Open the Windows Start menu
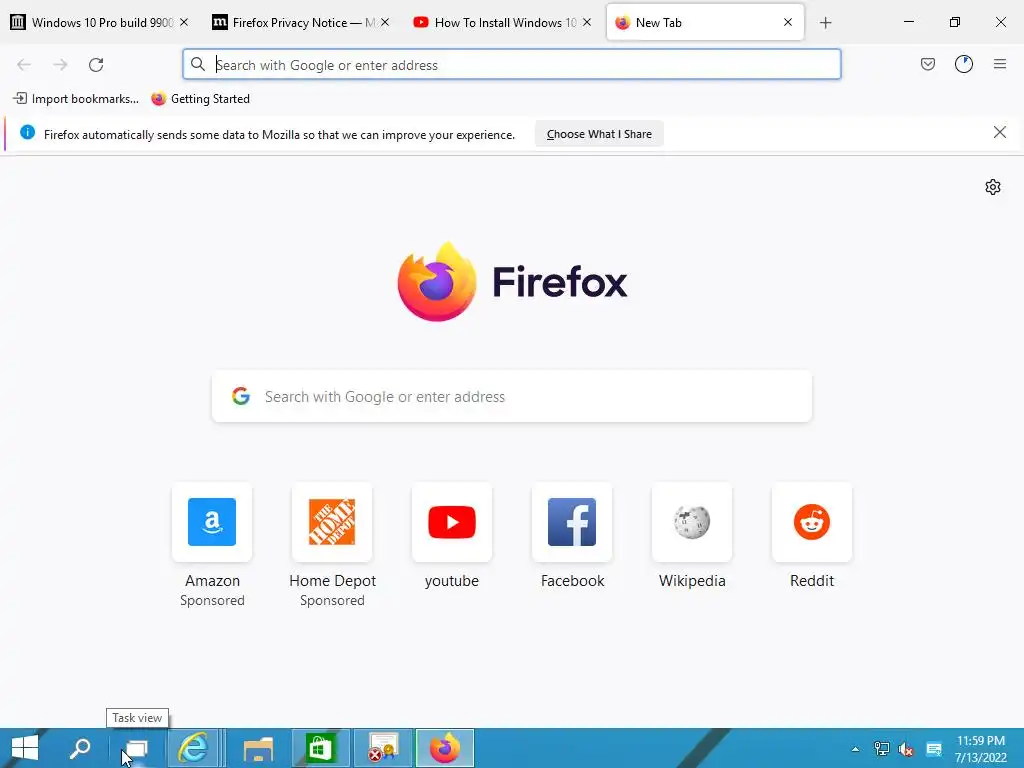Viewport: 1024px width, 768px height. click(25, 748)
